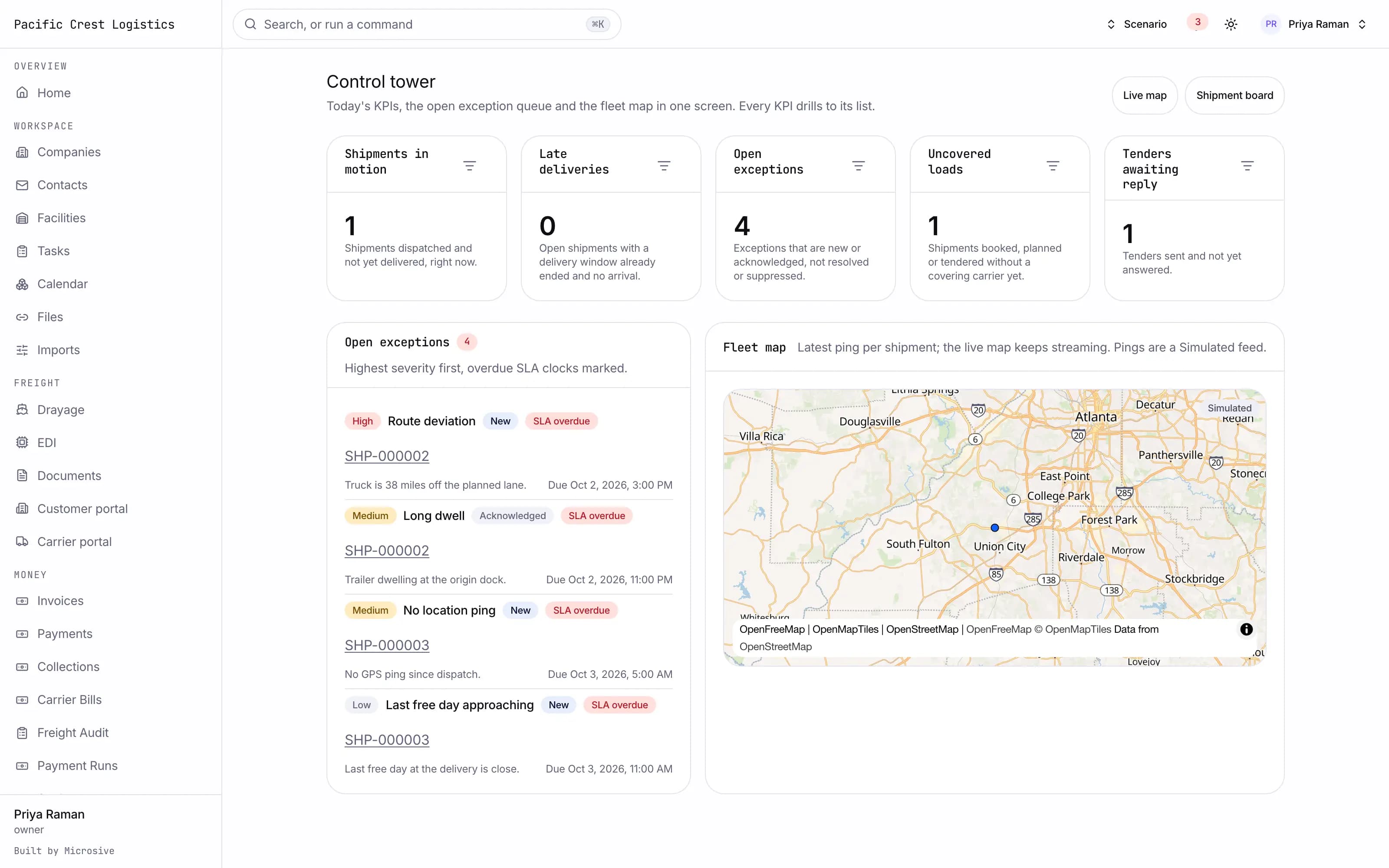Open SHP-000003 link under Last free day approaching
The width and height of the screenshot is (1389, 868).
[387, 740]
